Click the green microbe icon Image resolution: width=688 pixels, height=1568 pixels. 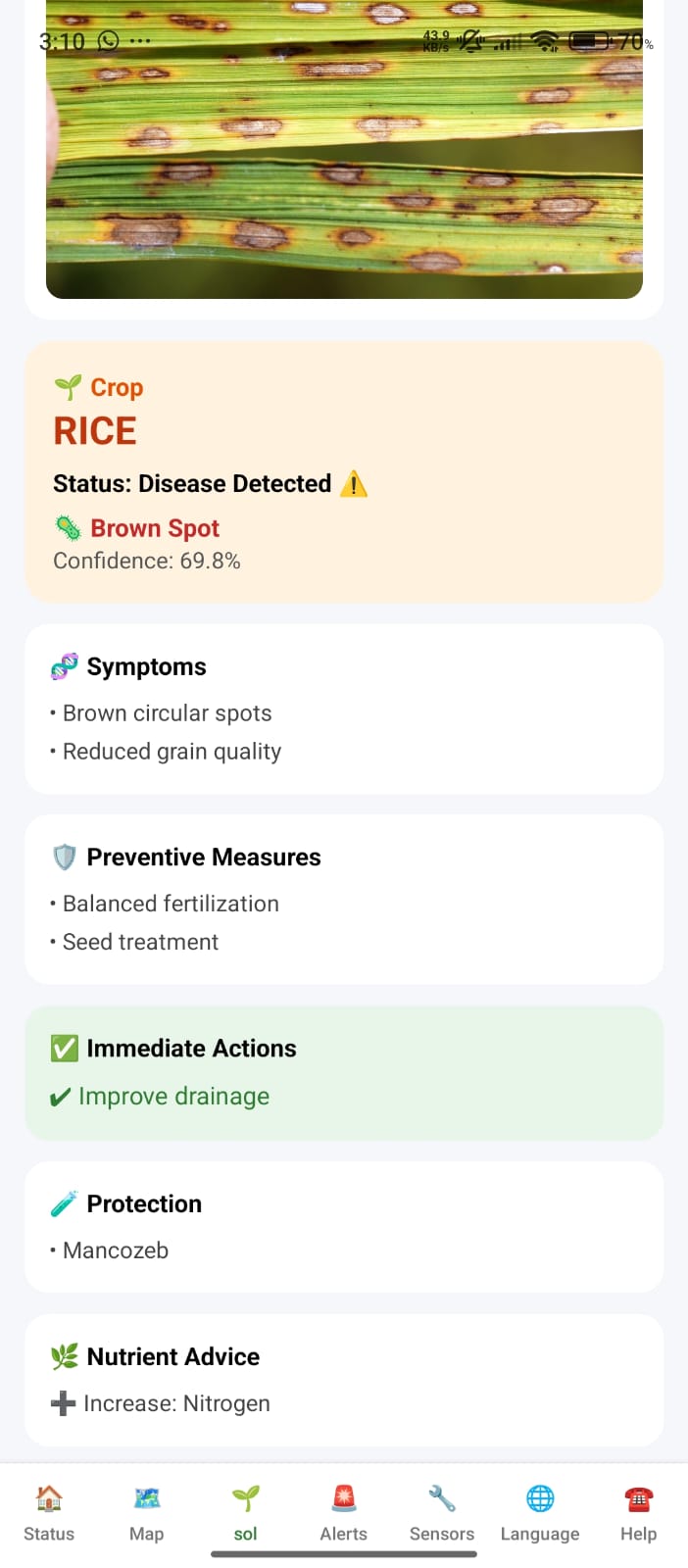68,528
